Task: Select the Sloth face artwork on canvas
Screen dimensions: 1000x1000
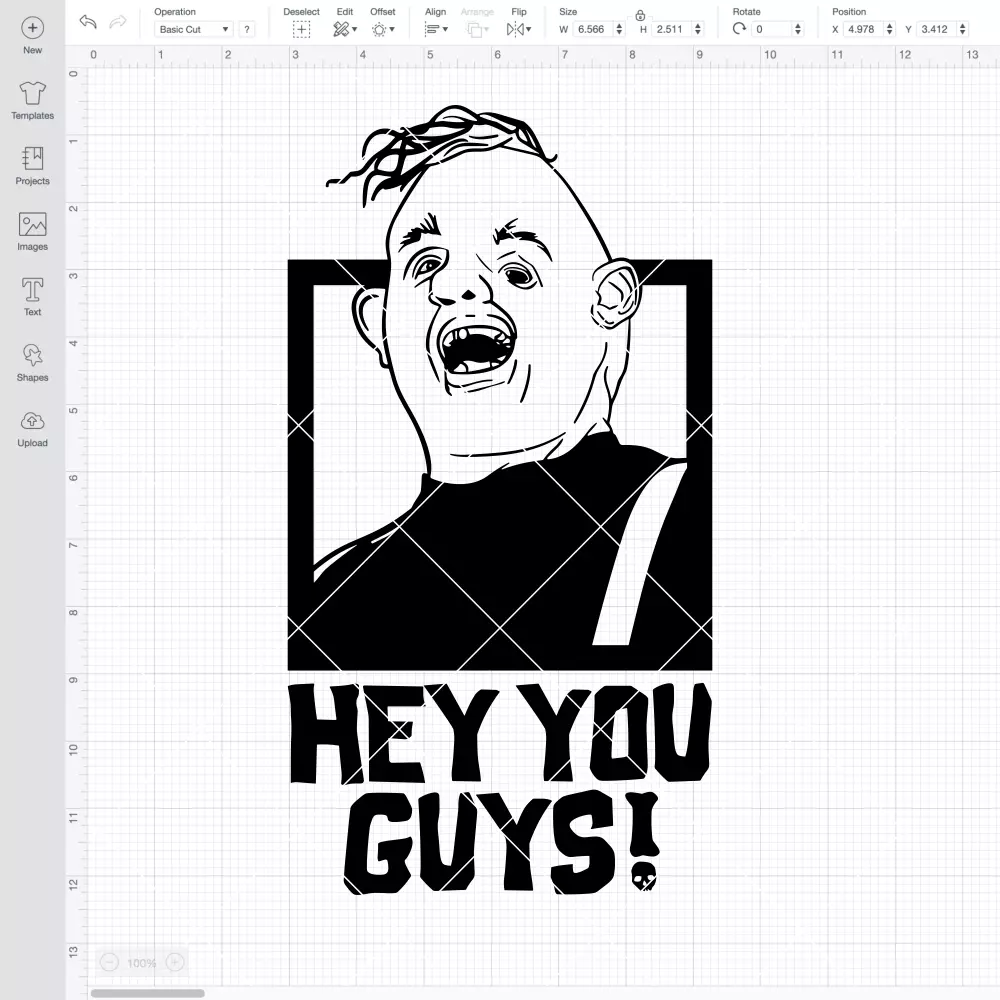Action: [x=500, y=387]
